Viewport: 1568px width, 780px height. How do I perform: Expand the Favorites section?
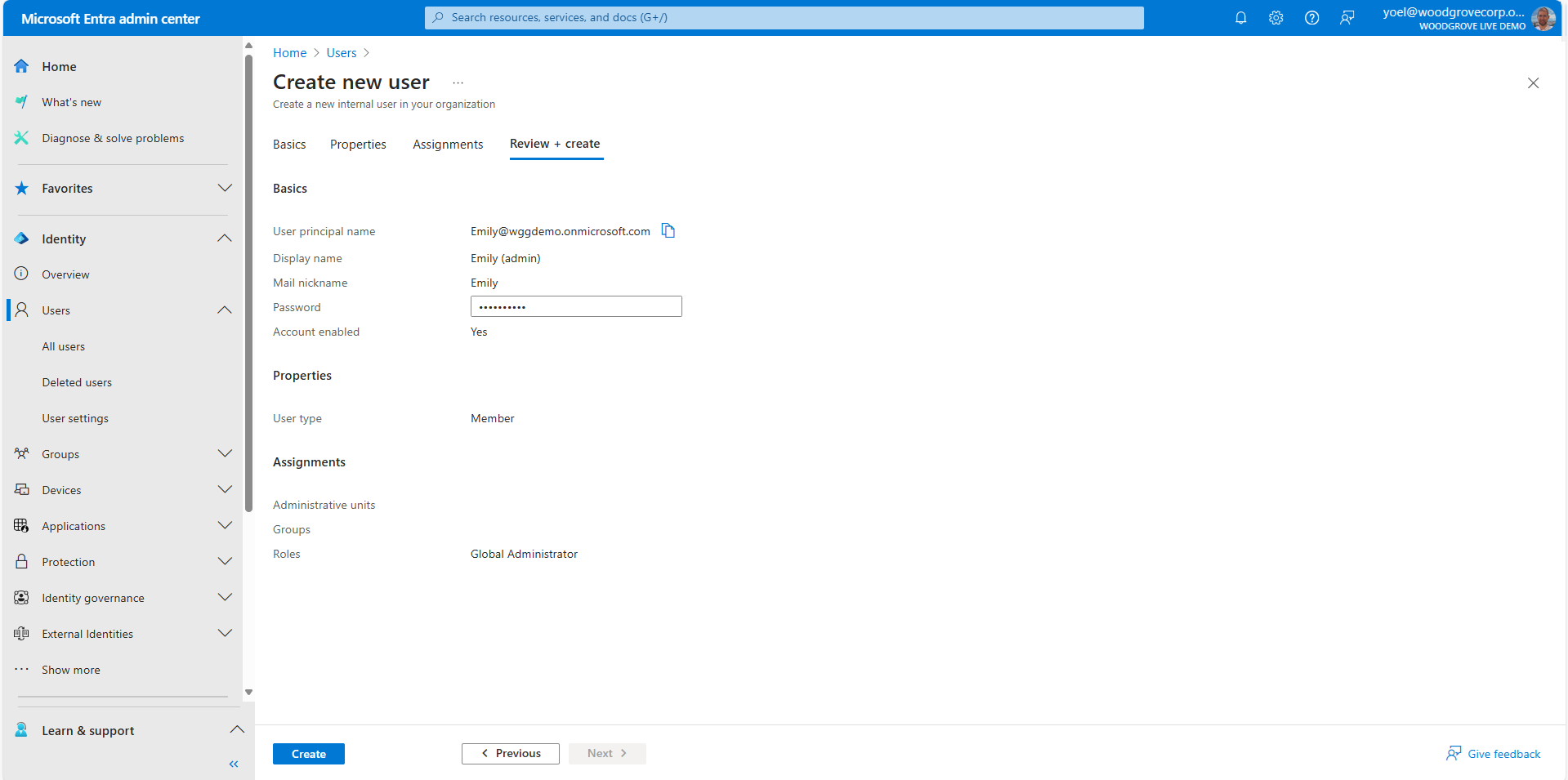225,189
